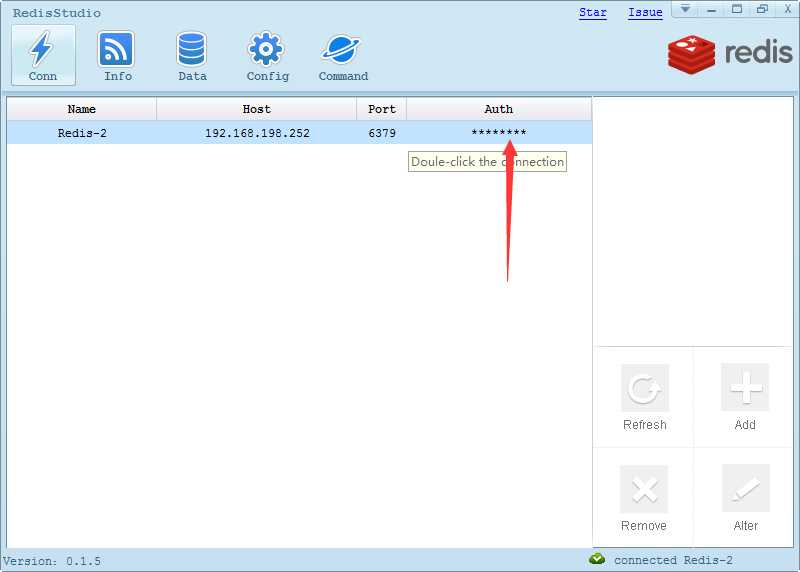Close the RedisStudio window

[787, 9]
